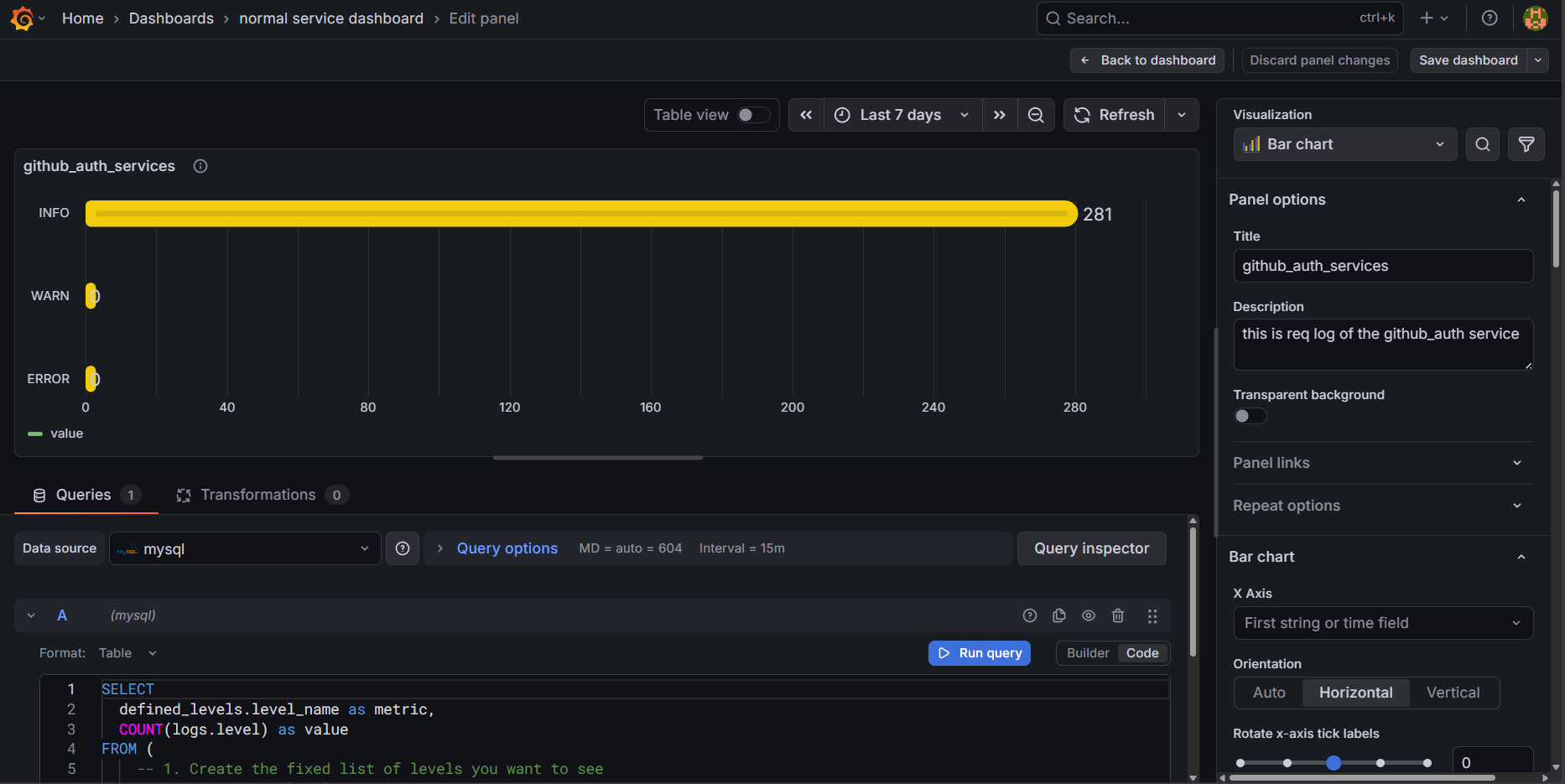Switch to the Queries tab
Image resolution: width=1565 pixels, height=784 pixels.
click(86, 495)
